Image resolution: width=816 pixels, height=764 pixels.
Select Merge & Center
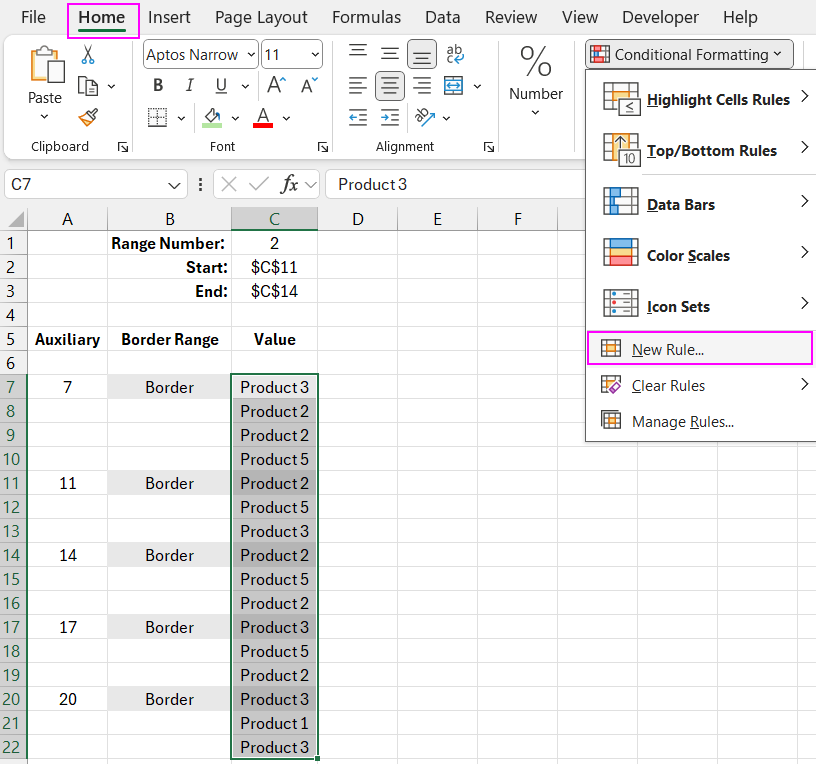[x=455, y=86]
